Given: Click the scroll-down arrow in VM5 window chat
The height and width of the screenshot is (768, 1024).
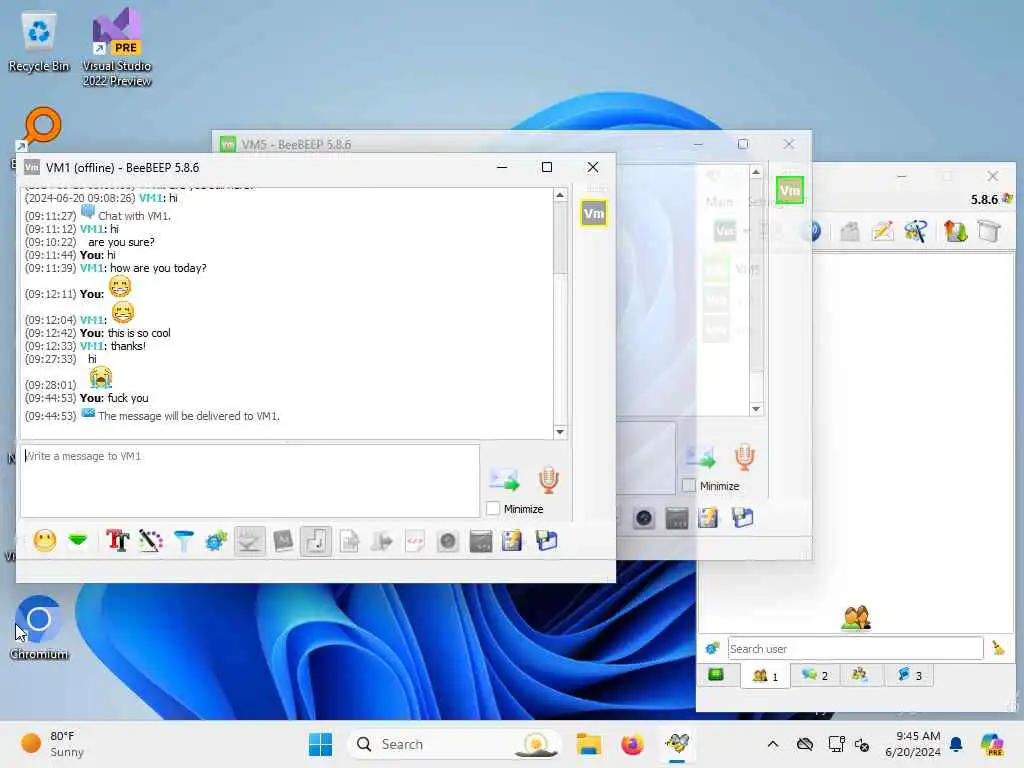Looking at the screenshot, I should click(756, 409).
